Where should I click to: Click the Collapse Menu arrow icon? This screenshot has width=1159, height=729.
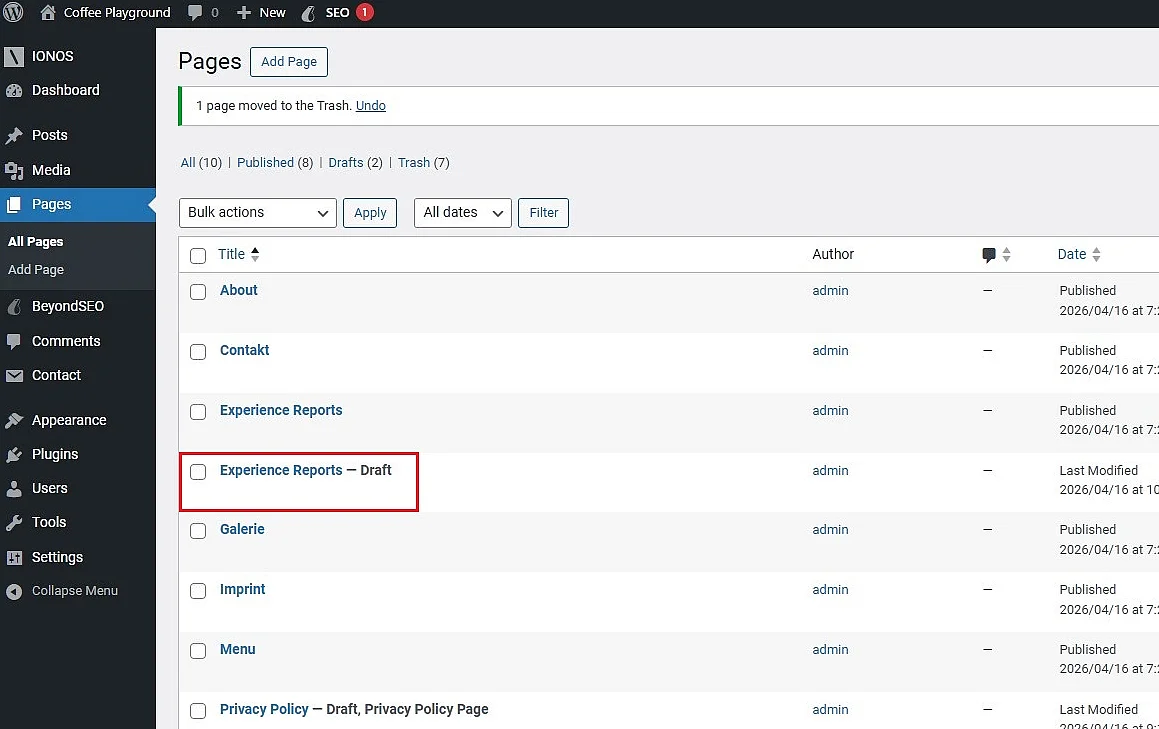coord(14,591)
